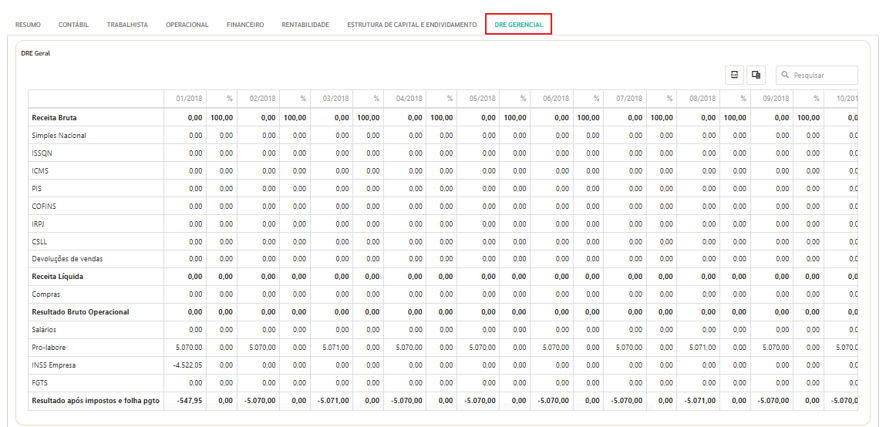The height and width of the screenshot is (427, 886).
Task: Click the INSS Empresa row label
Action: point(53,365)
